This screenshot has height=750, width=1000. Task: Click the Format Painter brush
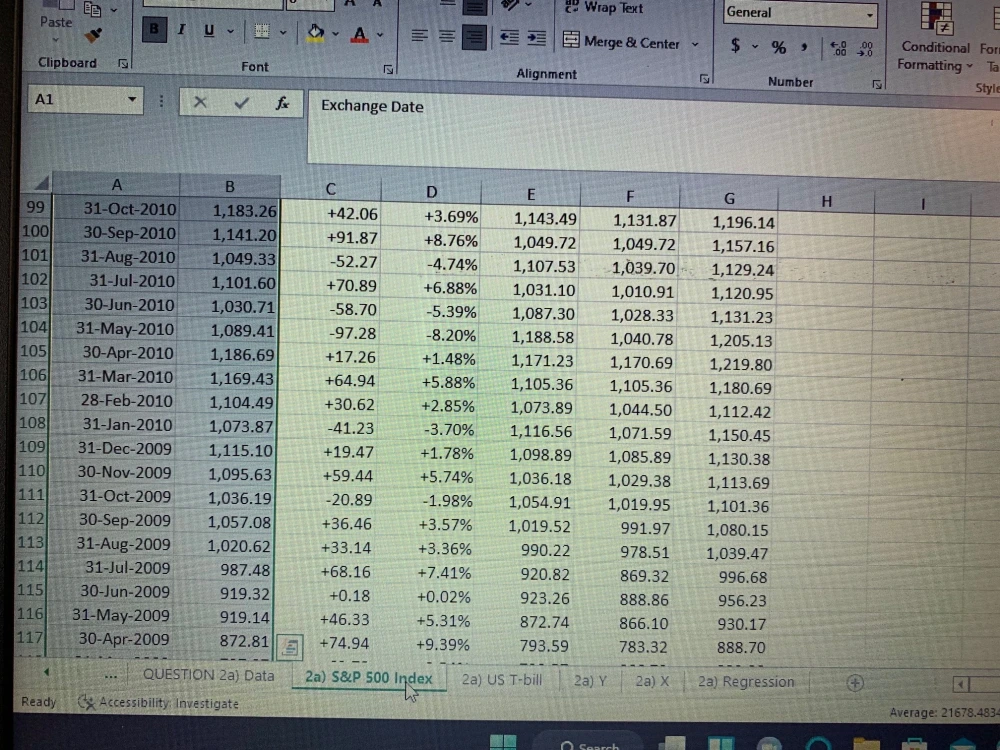(x=93, y=36)
